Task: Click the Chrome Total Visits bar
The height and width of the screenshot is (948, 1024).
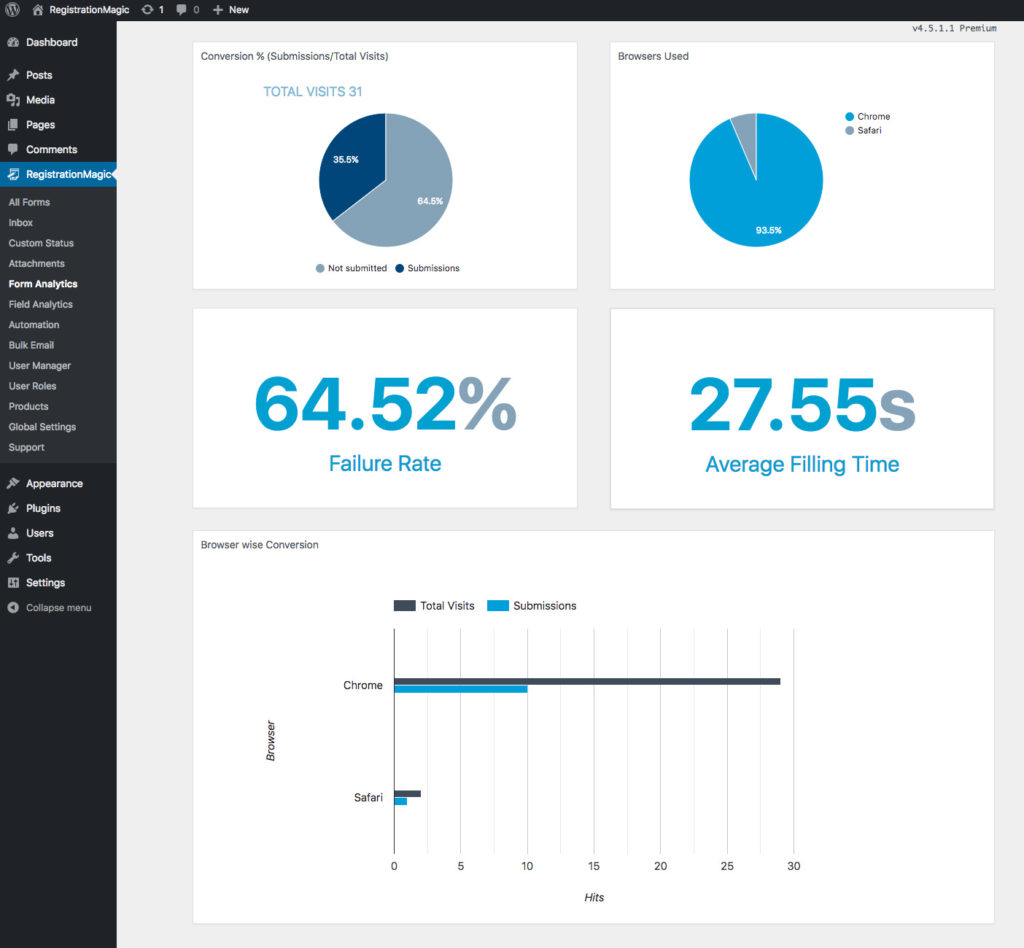Action: 587,681
